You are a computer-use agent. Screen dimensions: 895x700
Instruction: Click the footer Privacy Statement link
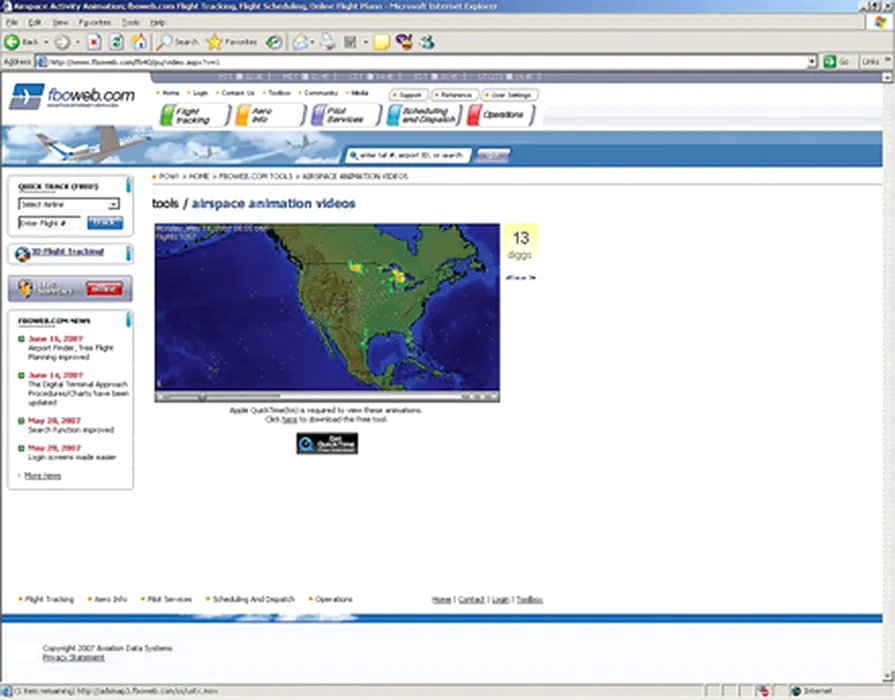coord(73,658)
